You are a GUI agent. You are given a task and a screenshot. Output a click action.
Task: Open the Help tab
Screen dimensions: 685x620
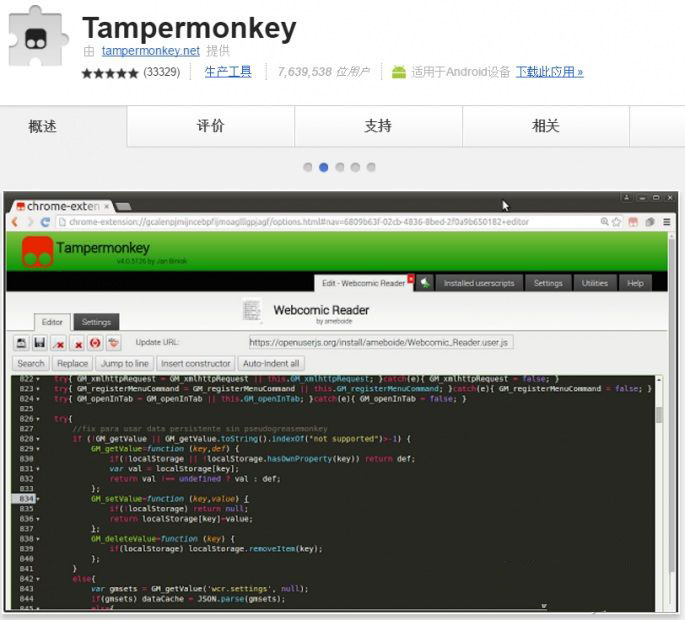point(635,283)
